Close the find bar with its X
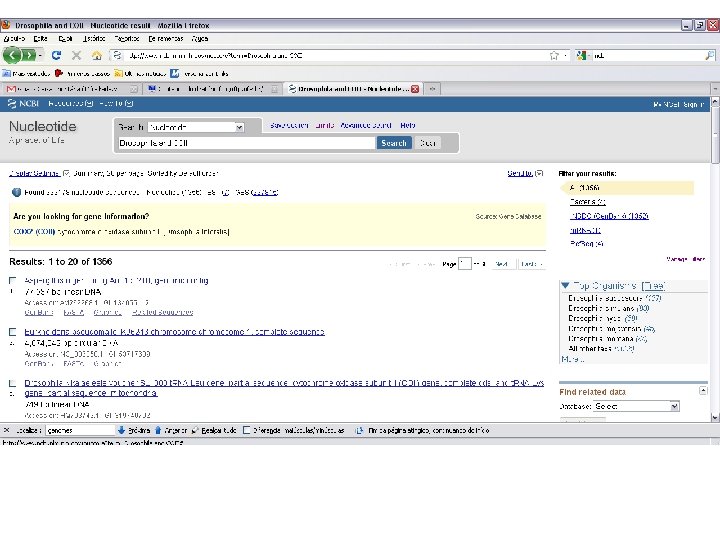Screen dimensions: 720x540 pyautogui.click(x=6, y=430)
